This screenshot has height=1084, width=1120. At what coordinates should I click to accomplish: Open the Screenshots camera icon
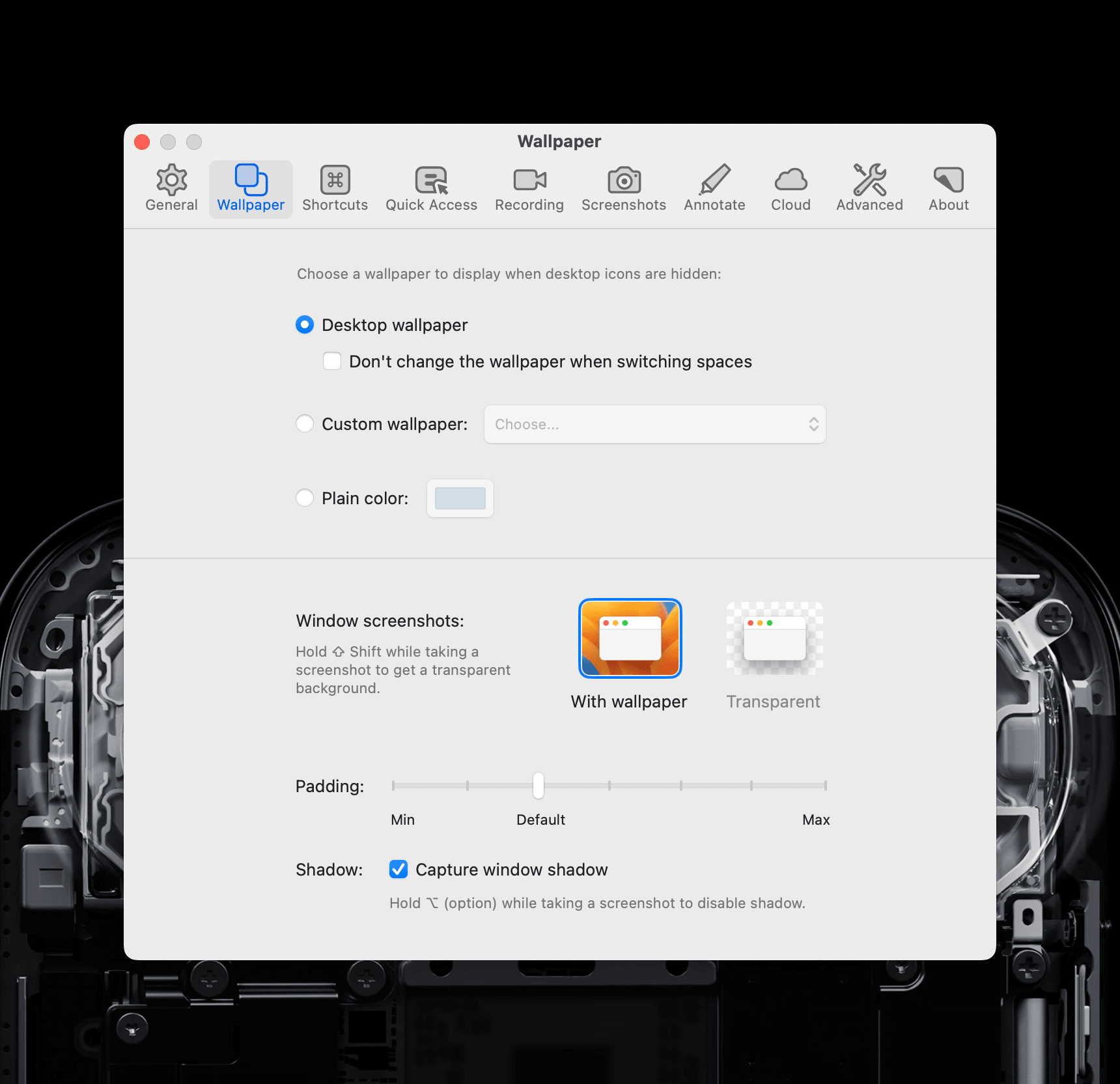624,180
